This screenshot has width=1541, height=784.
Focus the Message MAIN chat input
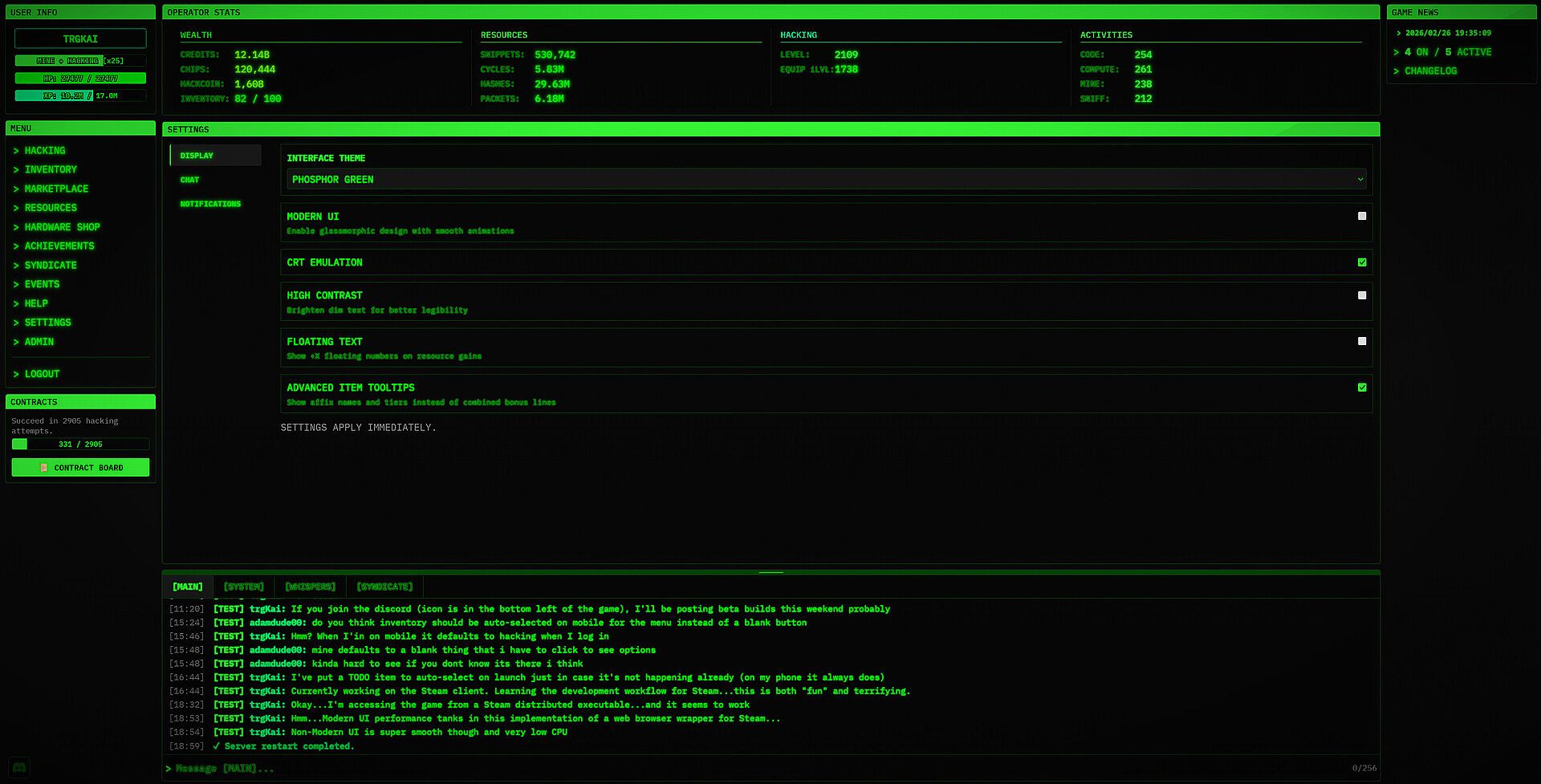tap(754, 768)
